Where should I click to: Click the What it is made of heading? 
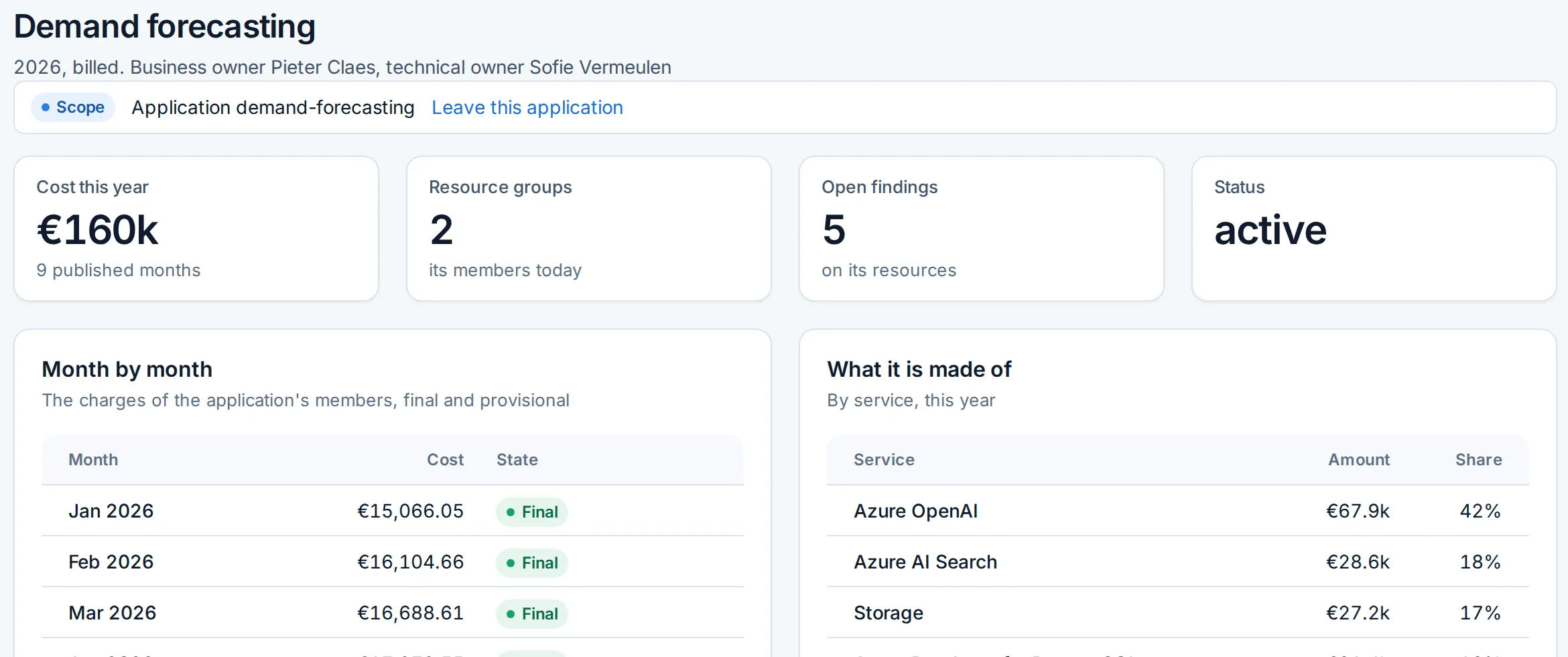pos(919,369)
